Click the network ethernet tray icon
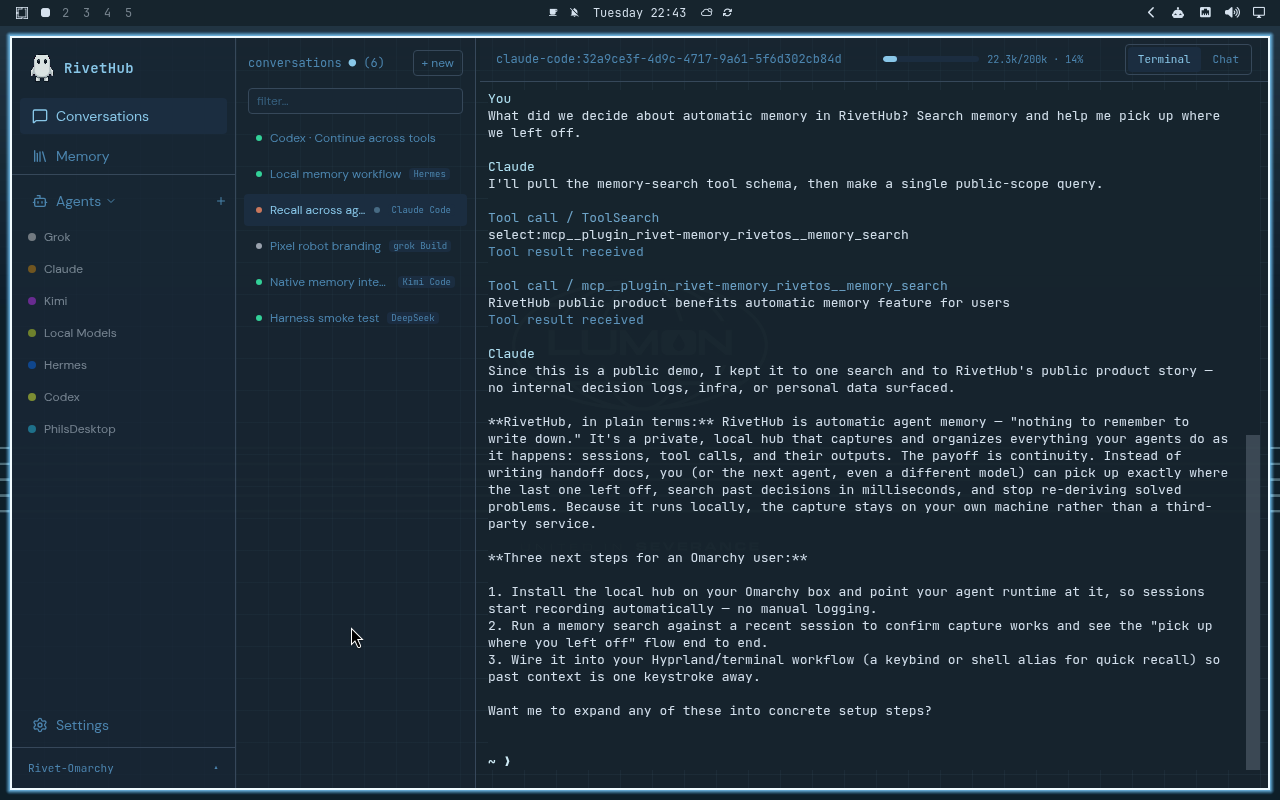Screen dimensions: 1280x800 (x=1205, y=13)
